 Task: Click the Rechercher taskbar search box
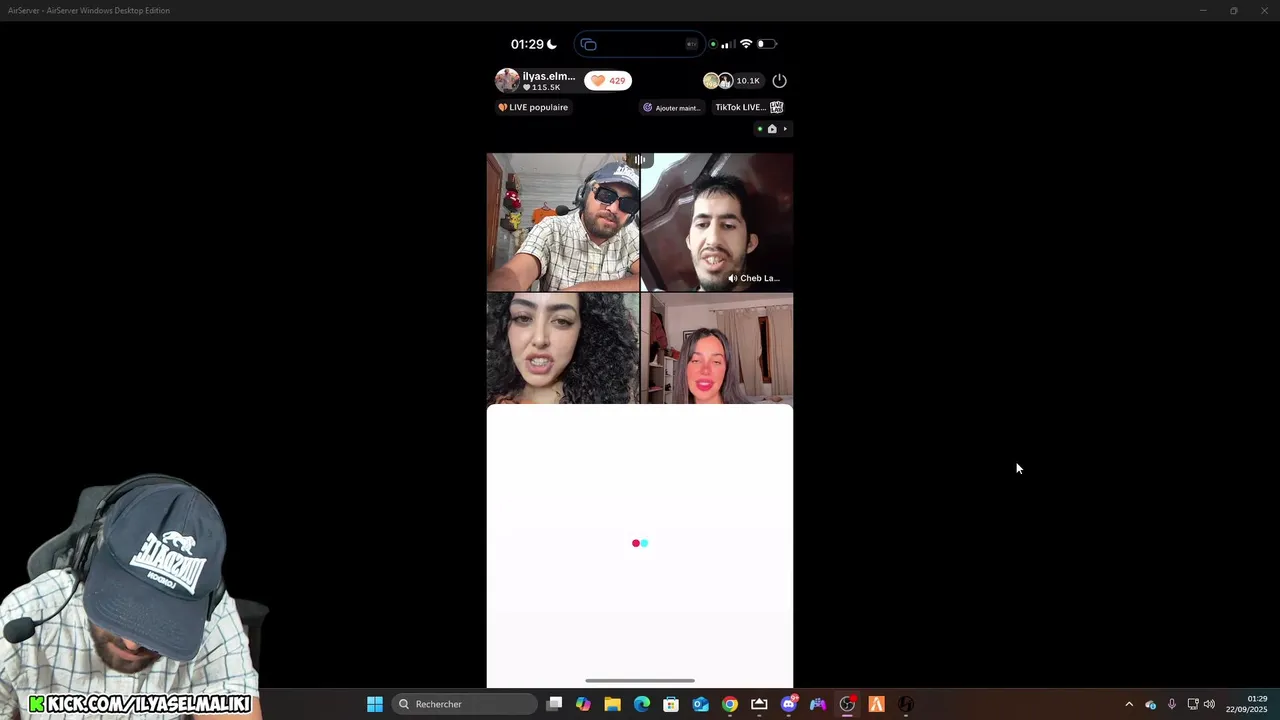465,704
